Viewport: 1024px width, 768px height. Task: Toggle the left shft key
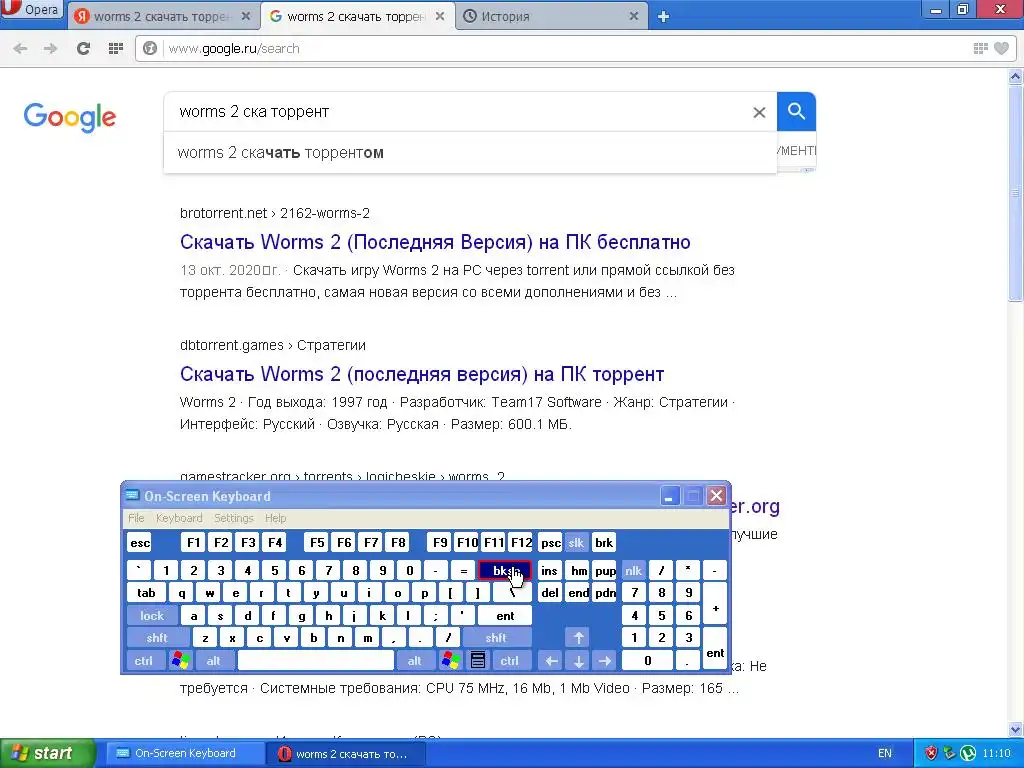coord(157,638)
